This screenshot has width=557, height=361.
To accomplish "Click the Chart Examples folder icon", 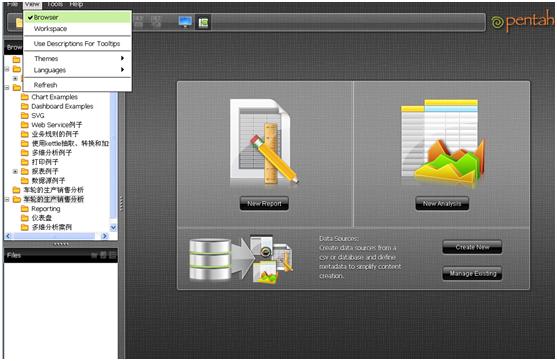I will point(25,97).
